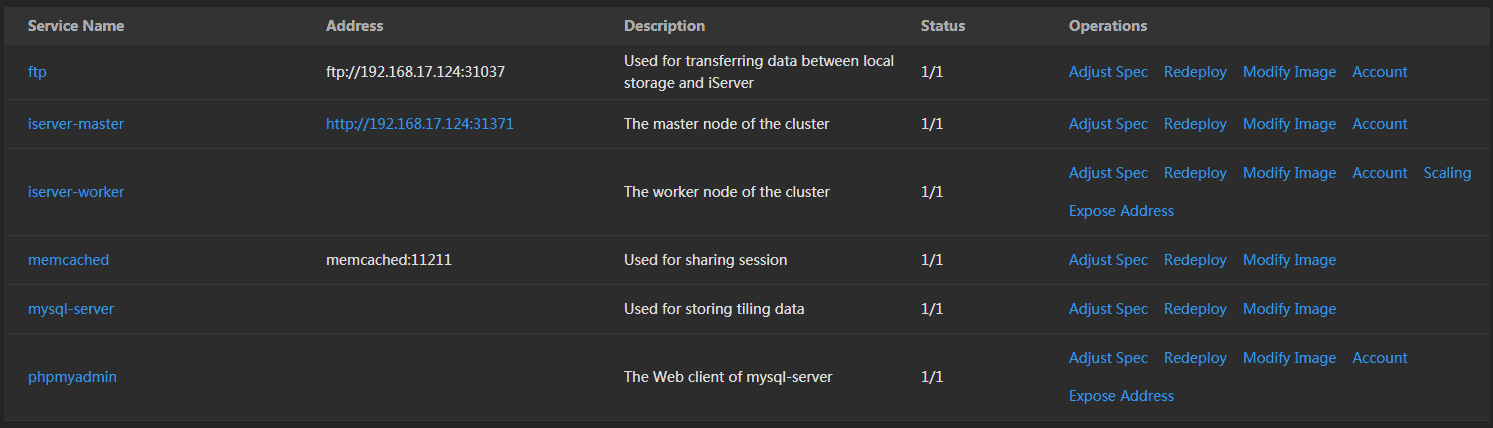Open the mysql-server service link
1493x428 pixels.
(x=71, y=309)
